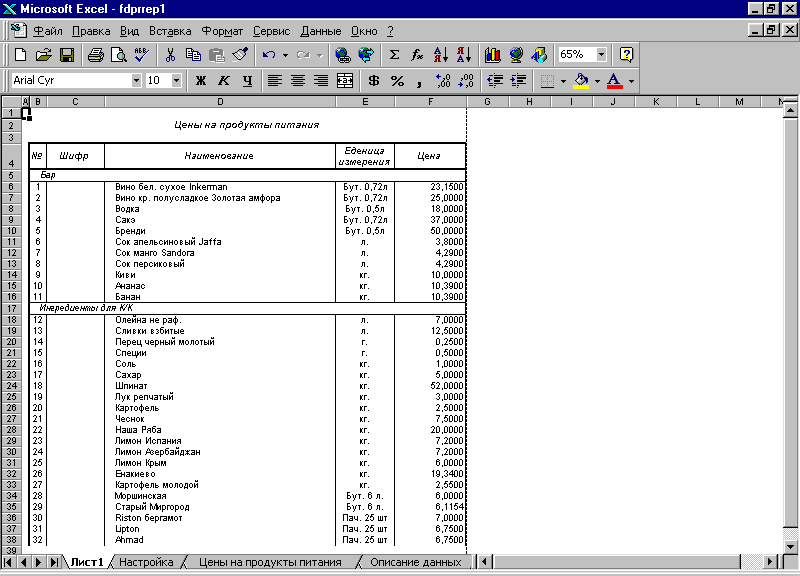
Task: Apply comma style separator format
Action: (419, 81)
